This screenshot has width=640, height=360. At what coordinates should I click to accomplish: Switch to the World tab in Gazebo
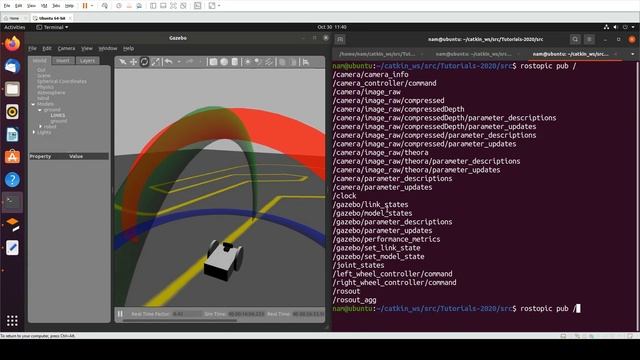40,60
